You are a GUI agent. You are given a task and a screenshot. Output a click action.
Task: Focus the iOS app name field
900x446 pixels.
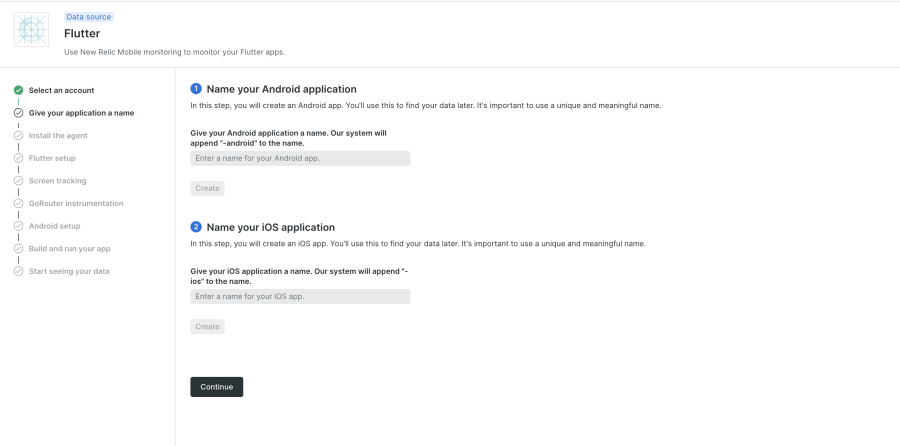click(300, 297)
